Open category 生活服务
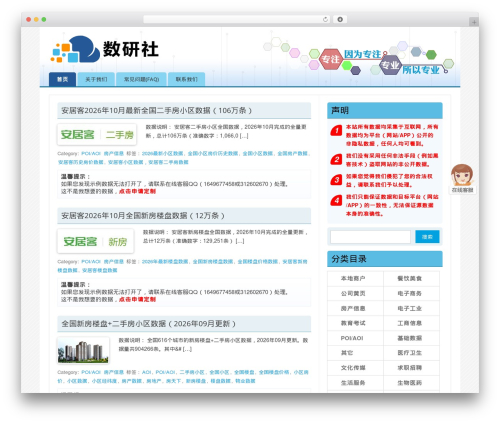 [x=353, y=383]
